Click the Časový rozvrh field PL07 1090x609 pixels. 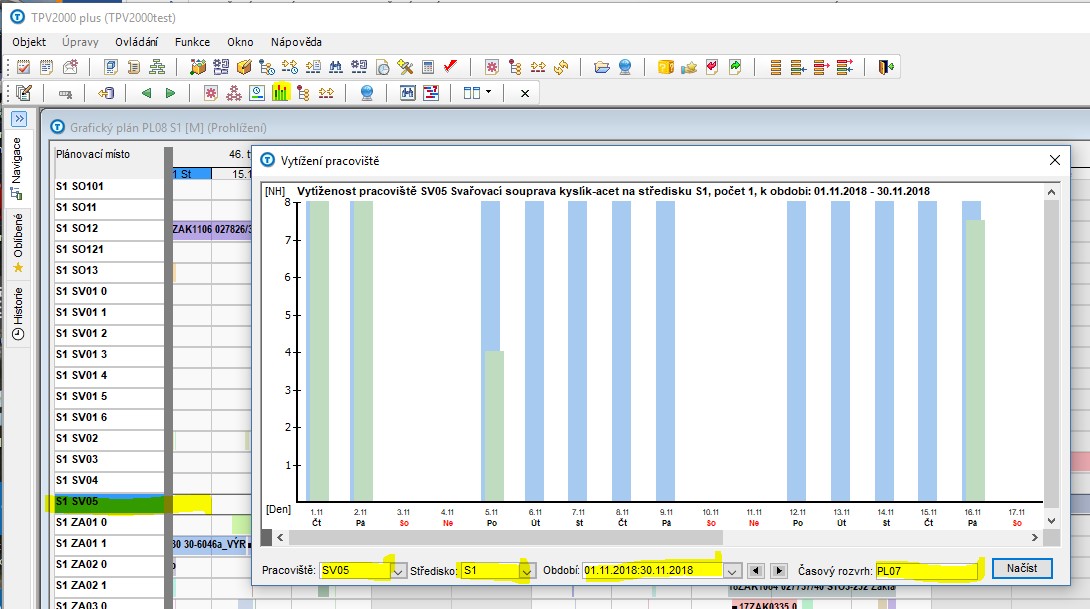926,571
